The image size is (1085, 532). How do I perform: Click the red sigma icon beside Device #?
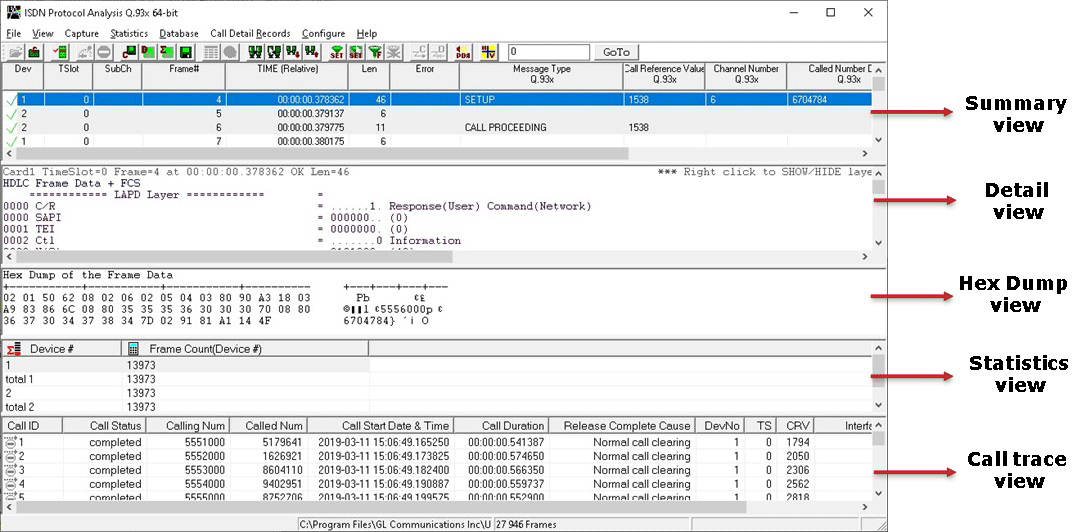(13, 349)
